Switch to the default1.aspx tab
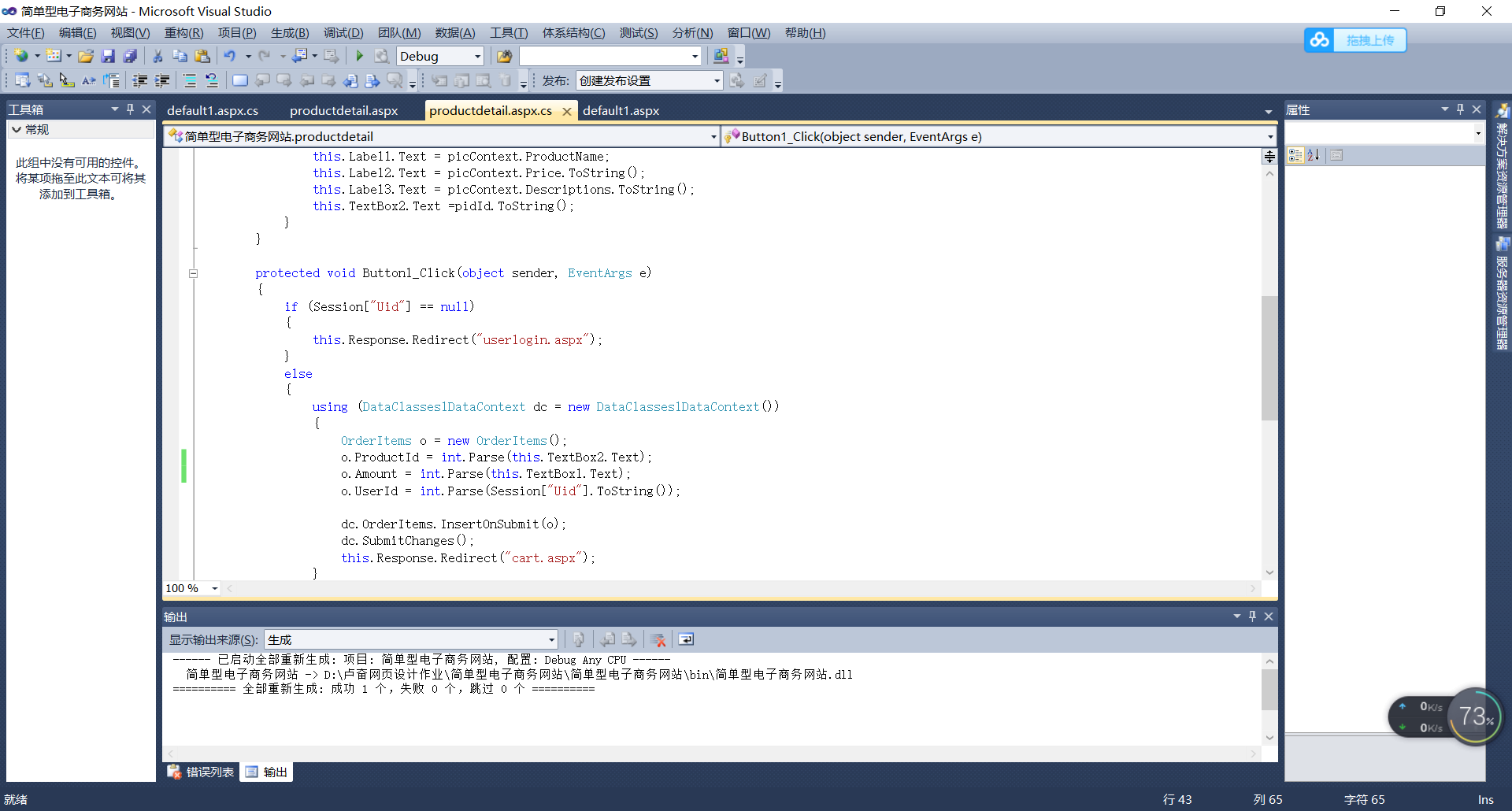Image resolution: width=1512 pixels, height=811 pixels. [x=621, y=111]
